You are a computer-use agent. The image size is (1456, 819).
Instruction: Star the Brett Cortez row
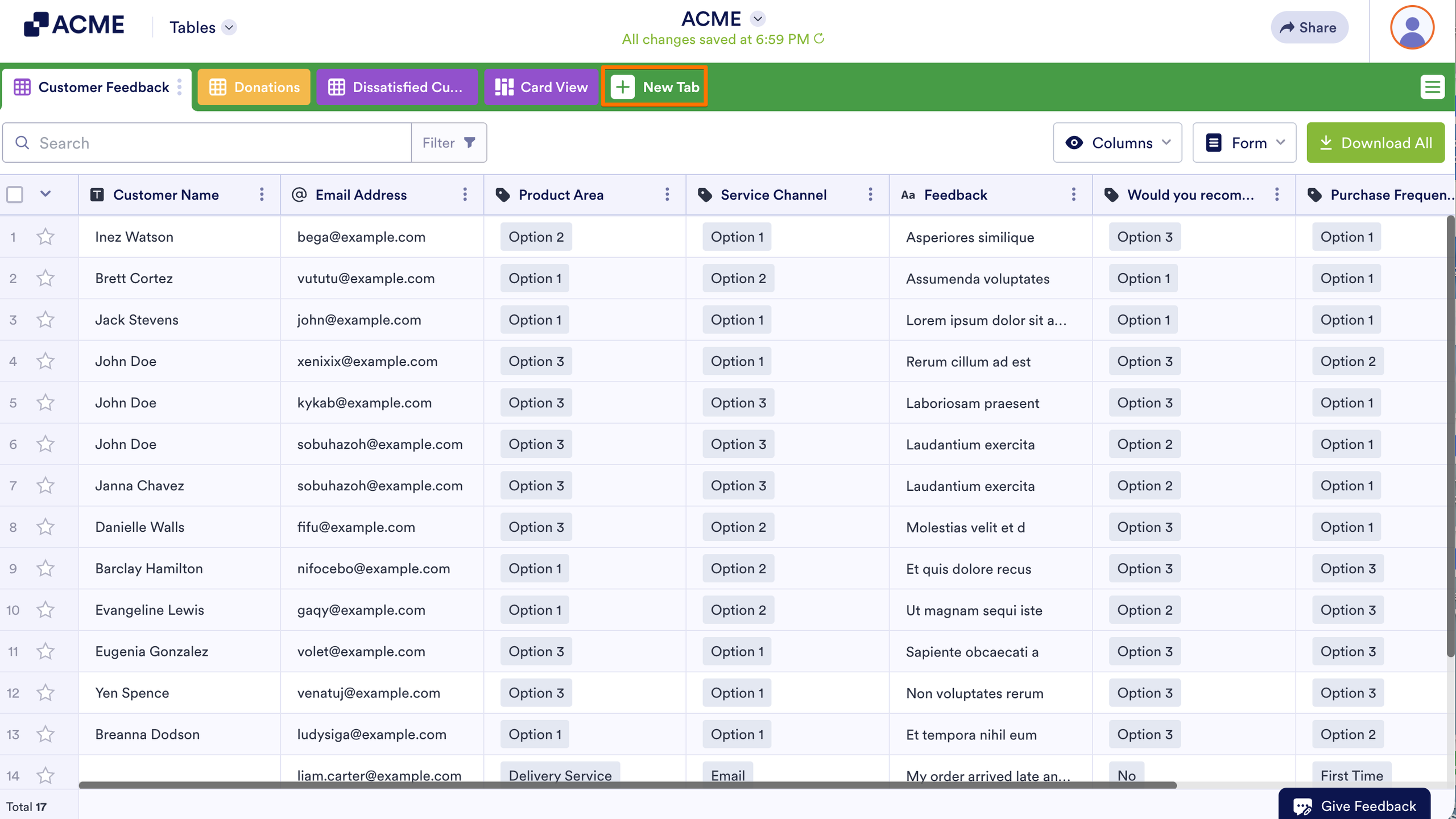point(45,278)
